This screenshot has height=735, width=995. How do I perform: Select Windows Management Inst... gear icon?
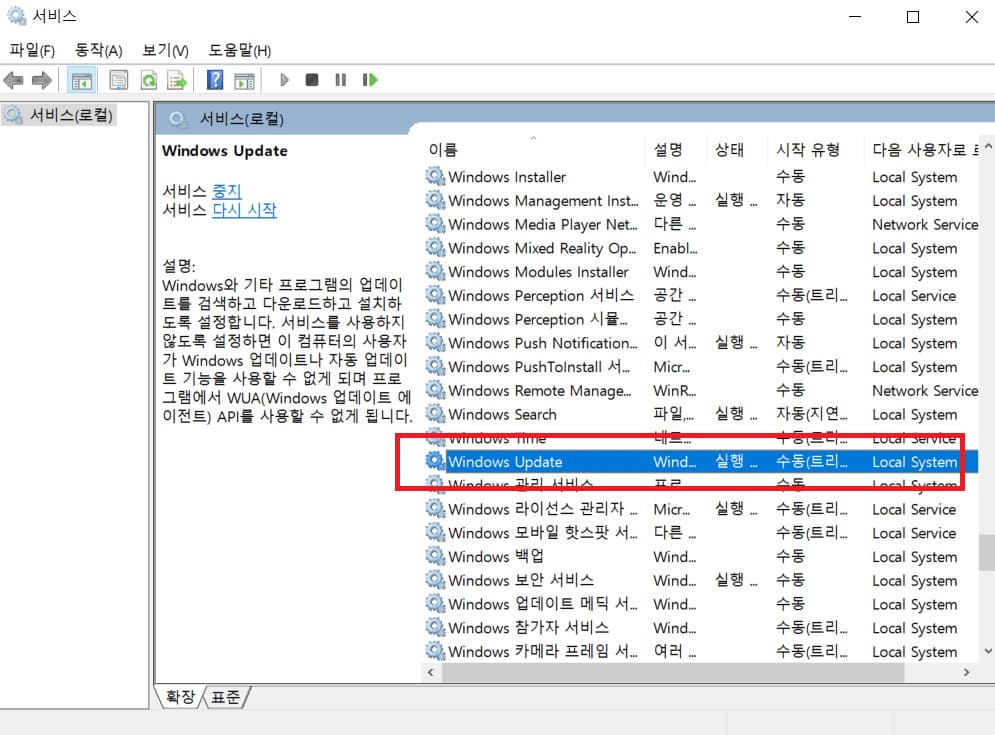pos(435,200)
